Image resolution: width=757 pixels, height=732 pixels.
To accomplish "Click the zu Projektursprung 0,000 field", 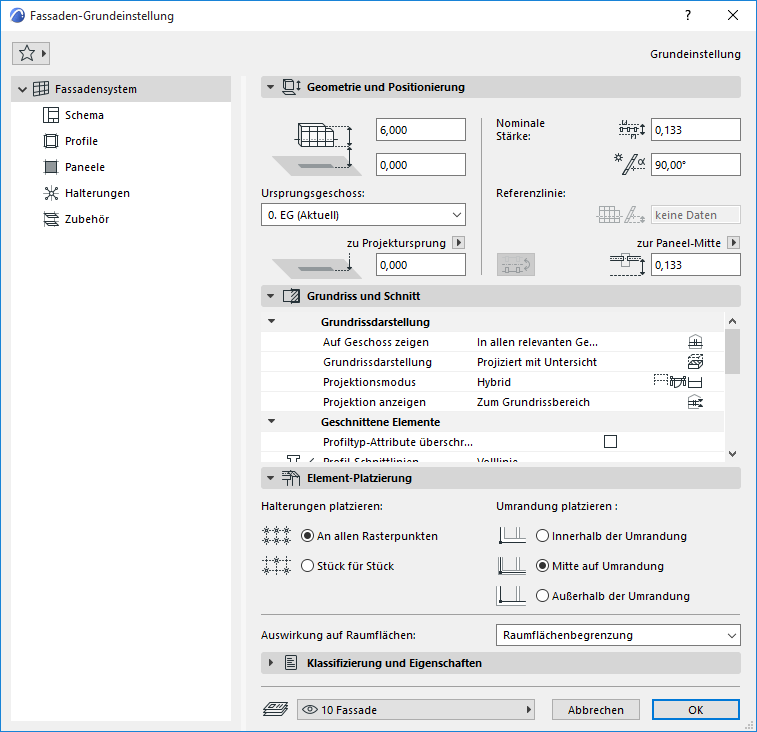I will pyautogui.click(x=421, y=265).
